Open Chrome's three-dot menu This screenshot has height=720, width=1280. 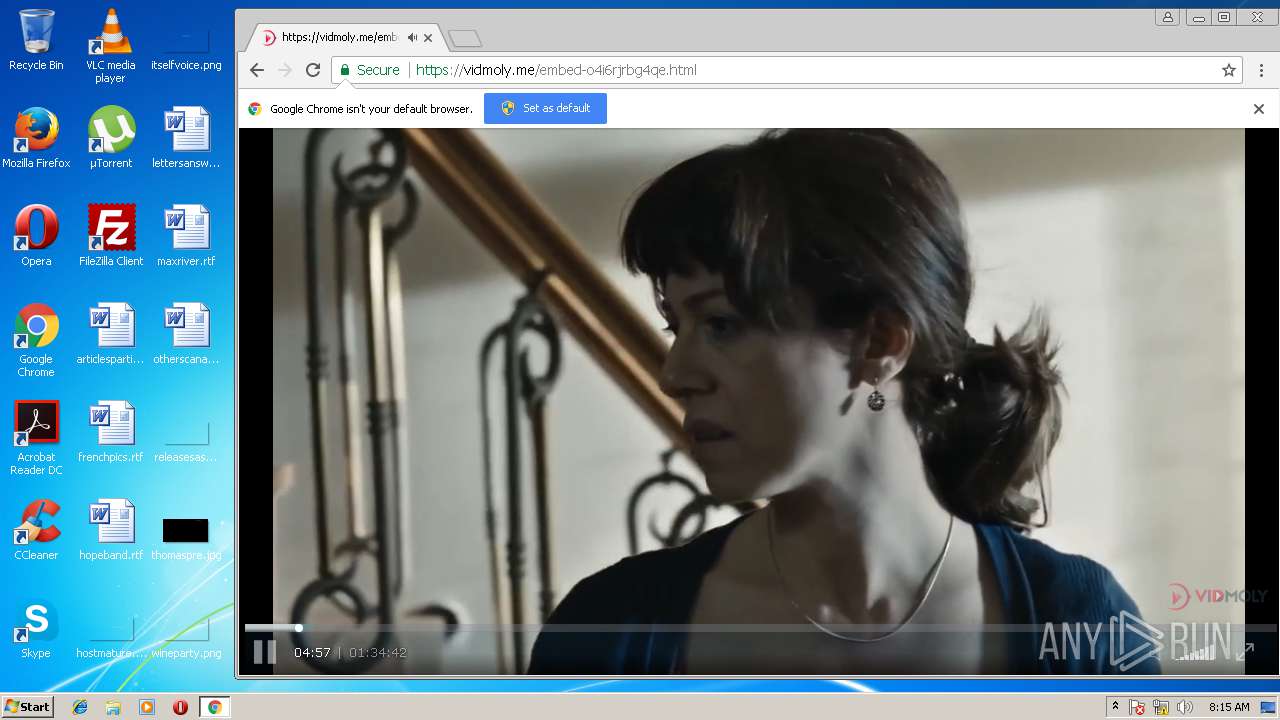click(x=1262, y=70)
